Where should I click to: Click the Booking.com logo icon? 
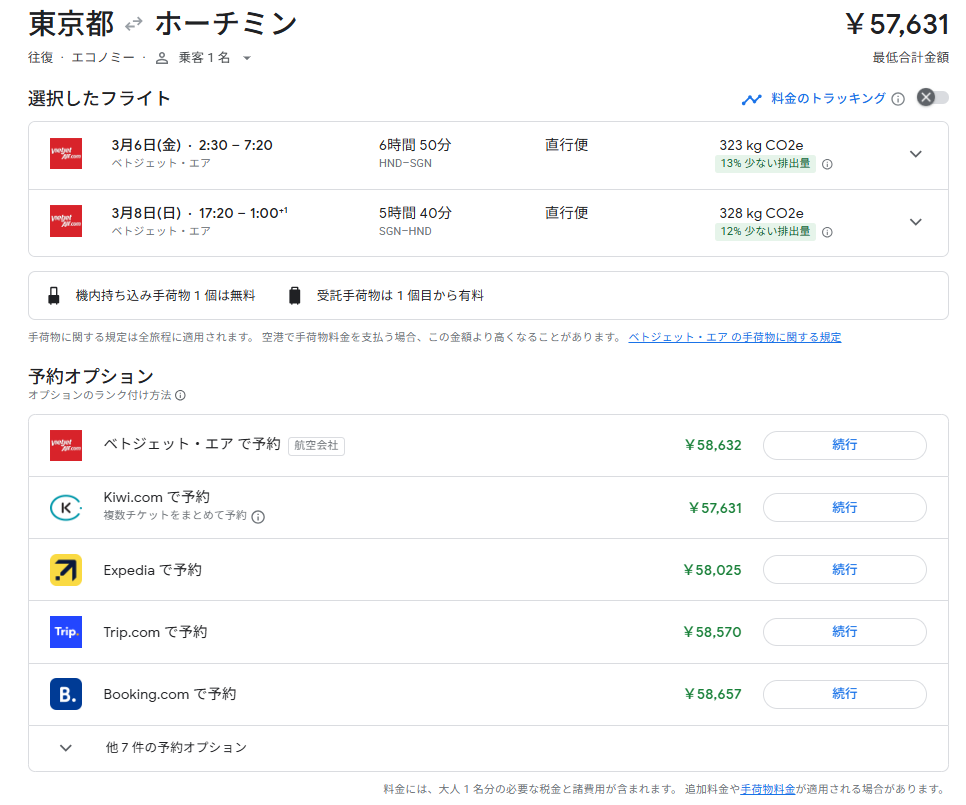click(x=66, y=694)
